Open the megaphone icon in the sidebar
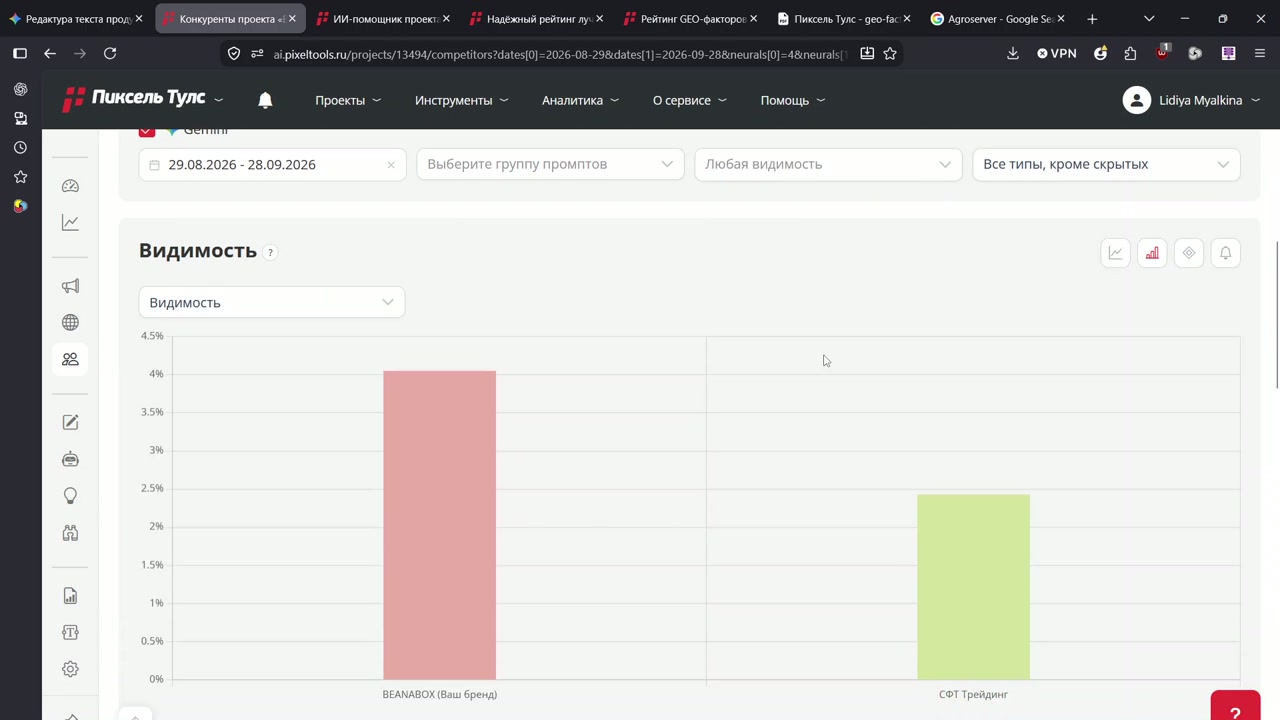This screenshot has height=720, width=1280. 70,286
